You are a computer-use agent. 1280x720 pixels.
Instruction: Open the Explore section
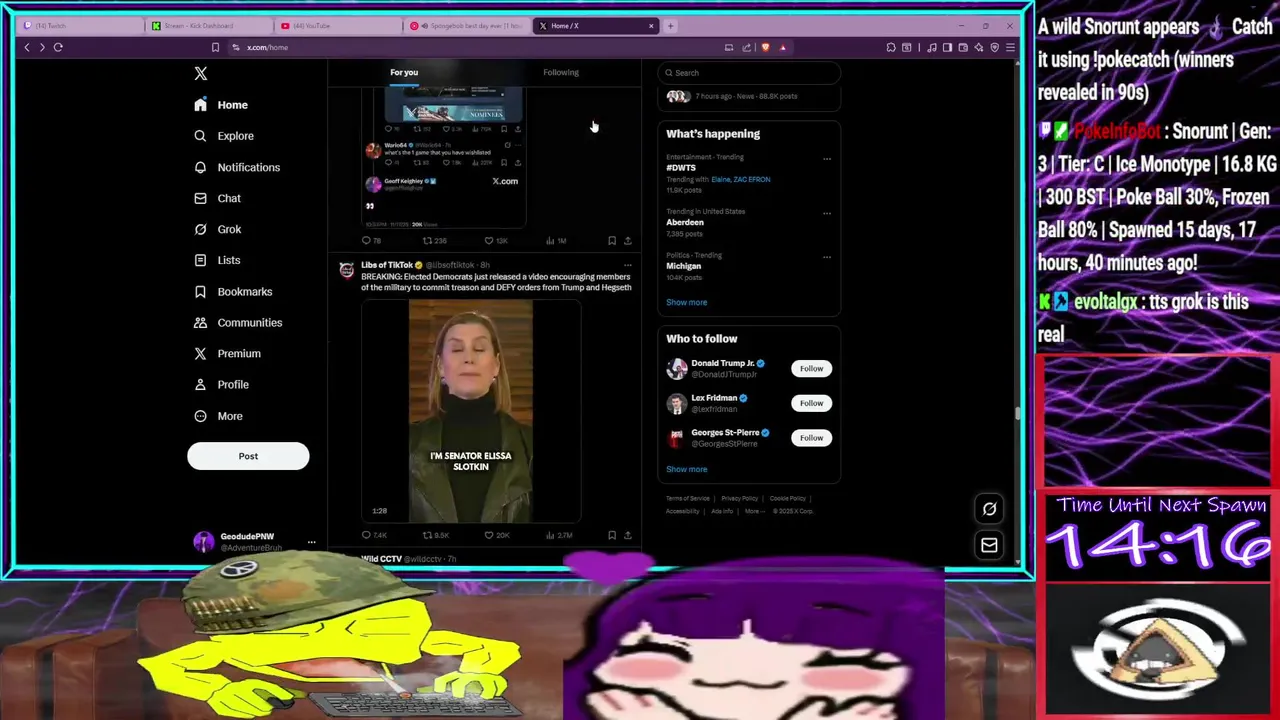223,136
